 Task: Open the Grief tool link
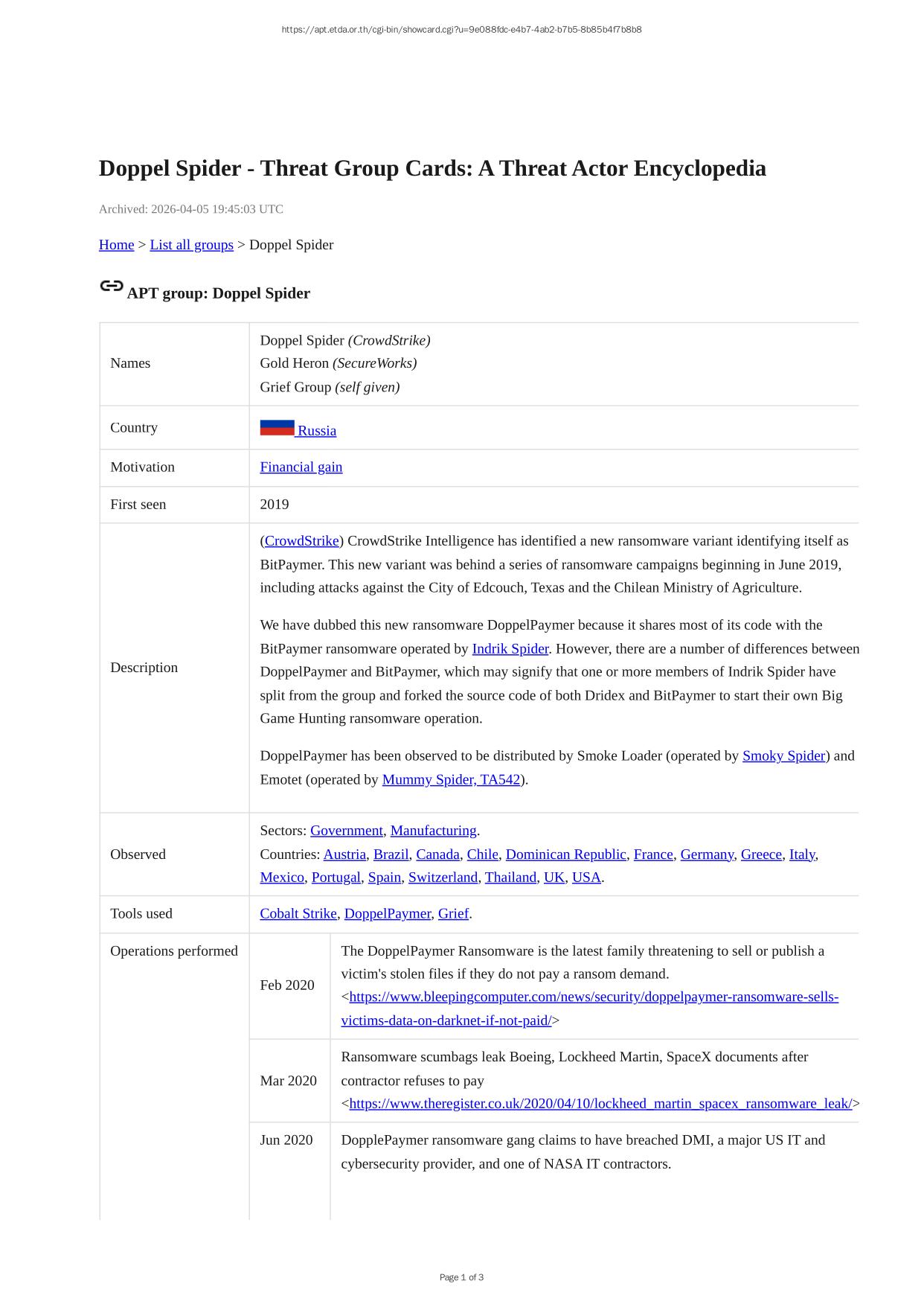452,914
